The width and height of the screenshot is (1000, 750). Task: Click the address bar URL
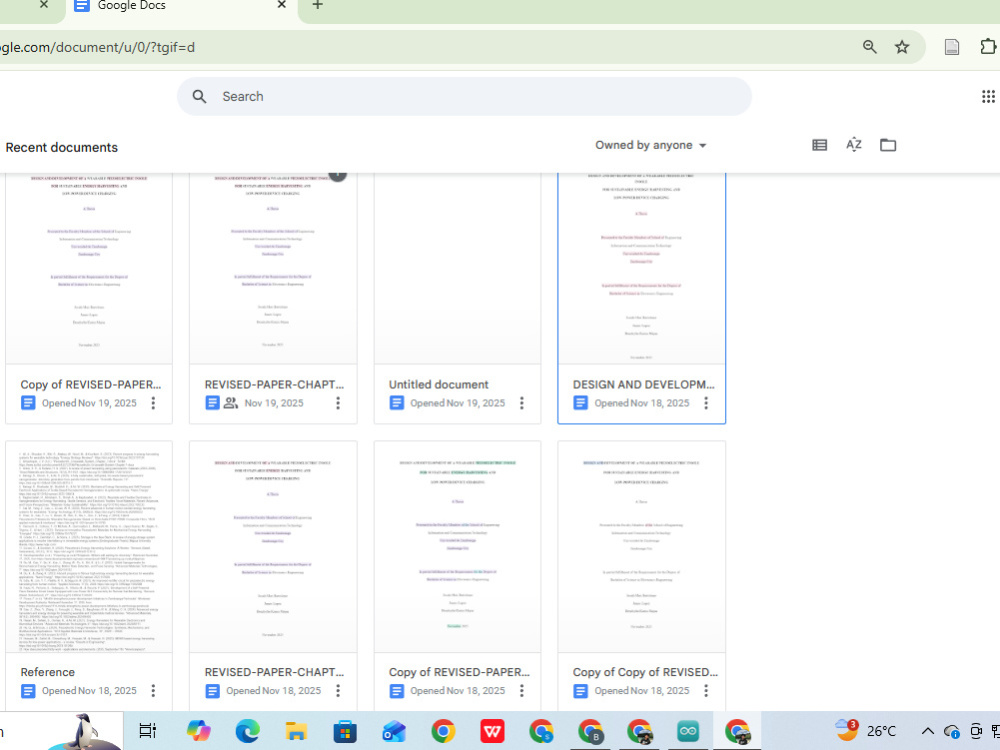pyautogui.click(x=98, y=47)
